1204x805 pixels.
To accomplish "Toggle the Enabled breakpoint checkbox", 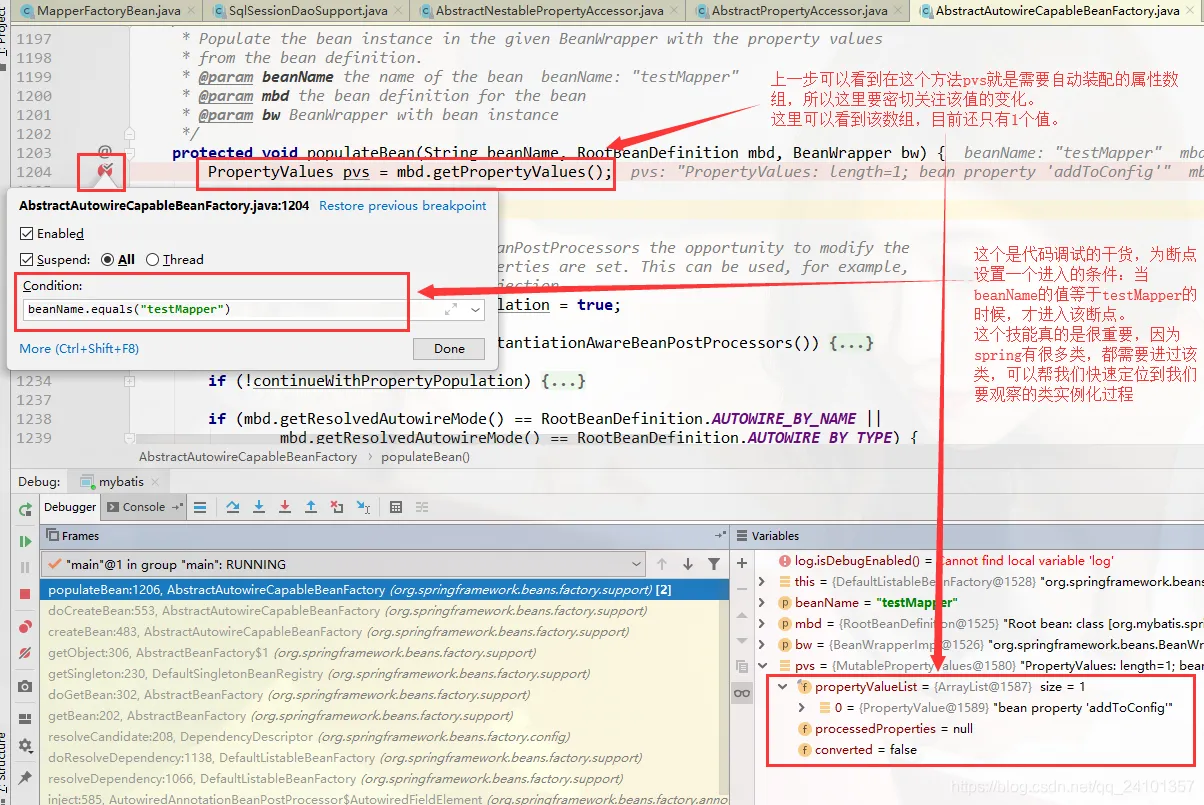I will [x=27, y=233].
